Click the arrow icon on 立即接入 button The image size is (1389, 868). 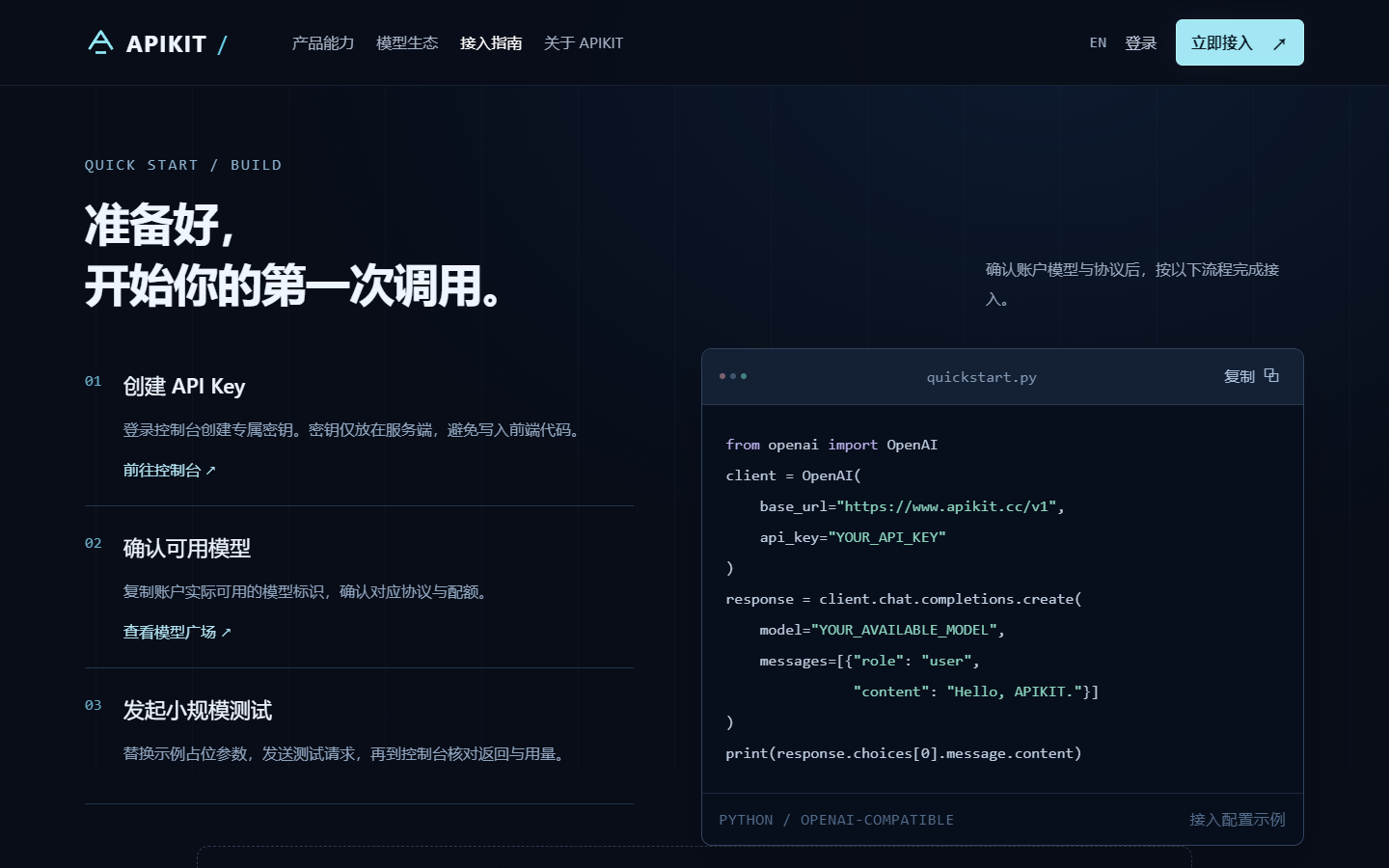click(x=1279, y=43)
